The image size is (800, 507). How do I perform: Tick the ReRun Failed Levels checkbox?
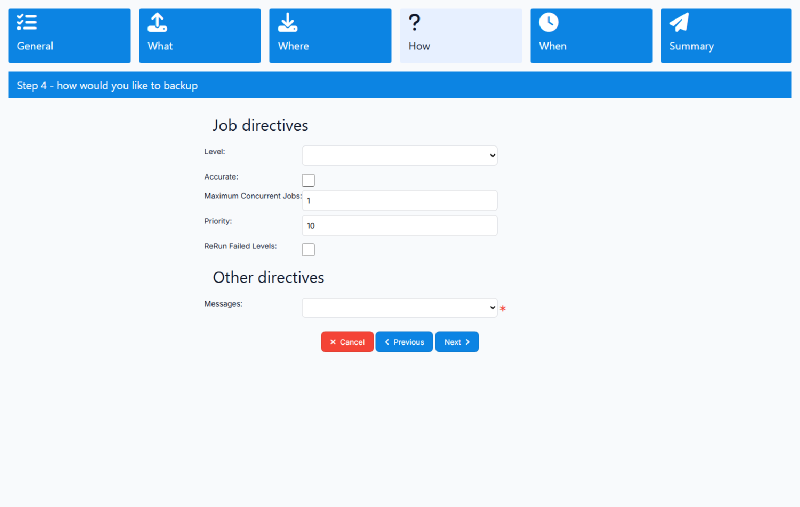coord(308,249)
